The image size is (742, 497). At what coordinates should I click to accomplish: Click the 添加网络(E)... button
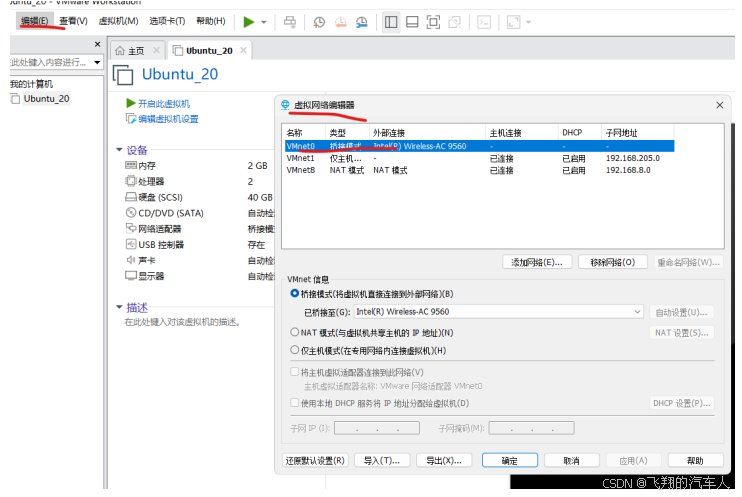click(x=537, y=262)
